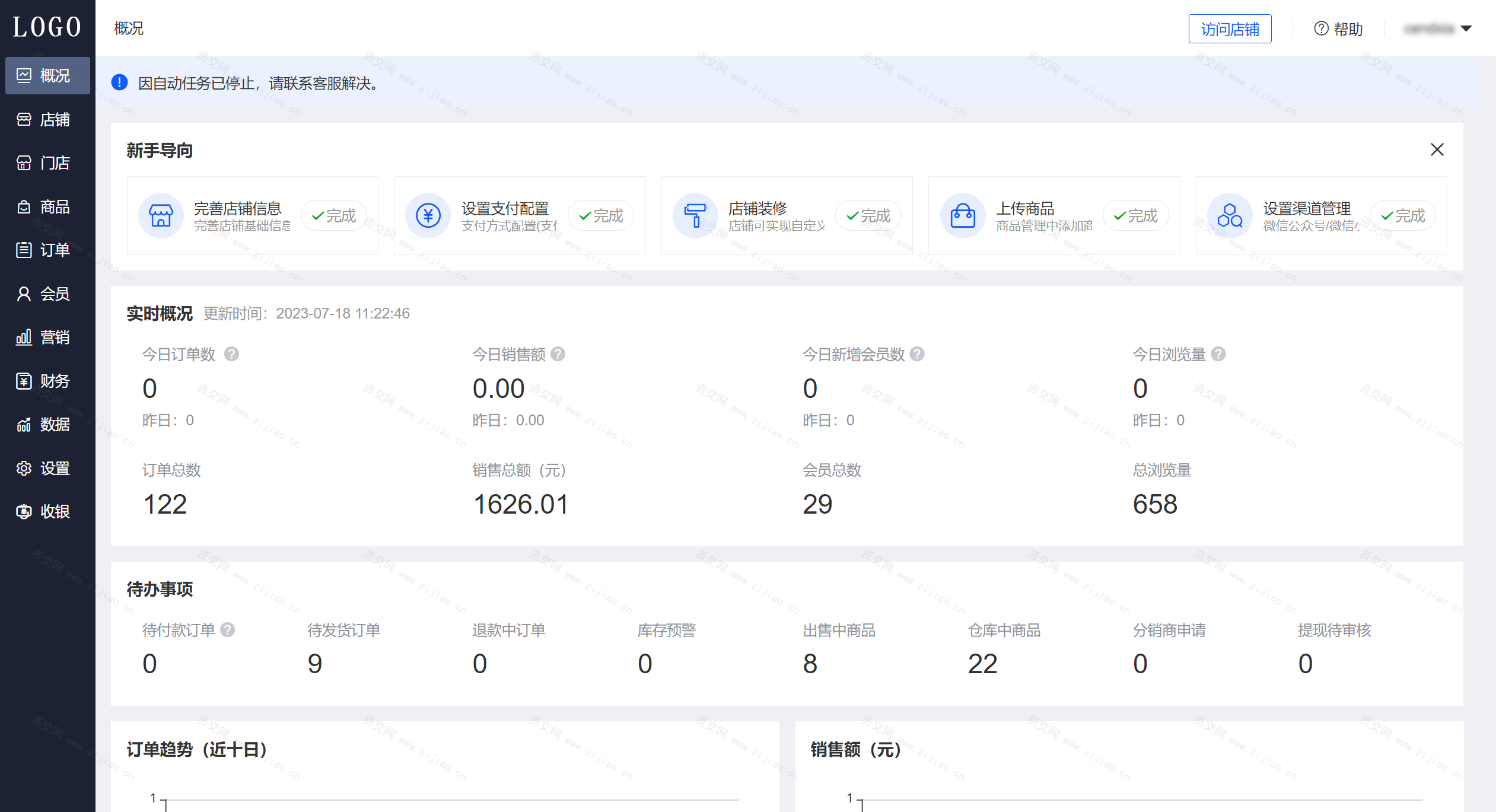
Task: Click the 完成 badge for 完善店铺信息
Action: coord(334,215)
